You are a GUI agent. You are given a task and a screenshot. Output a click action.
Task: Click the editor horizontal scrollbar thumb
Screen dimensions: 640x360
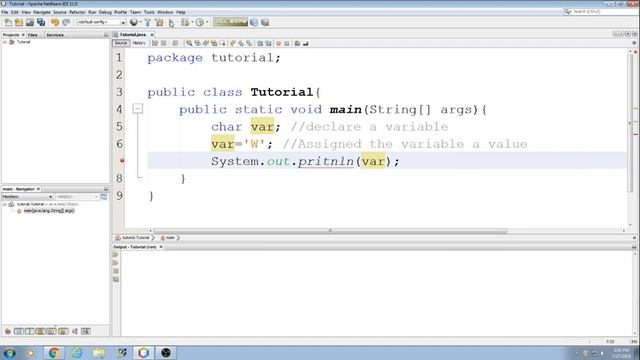pyautogui.click(x=330, y=231)
